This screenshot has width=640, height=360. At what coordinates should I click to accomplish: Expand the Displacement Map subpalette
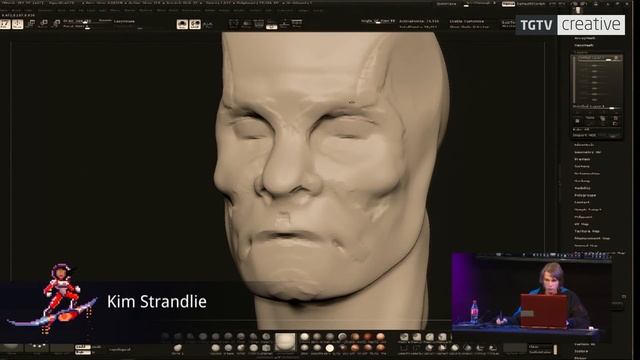coord(592,238)
